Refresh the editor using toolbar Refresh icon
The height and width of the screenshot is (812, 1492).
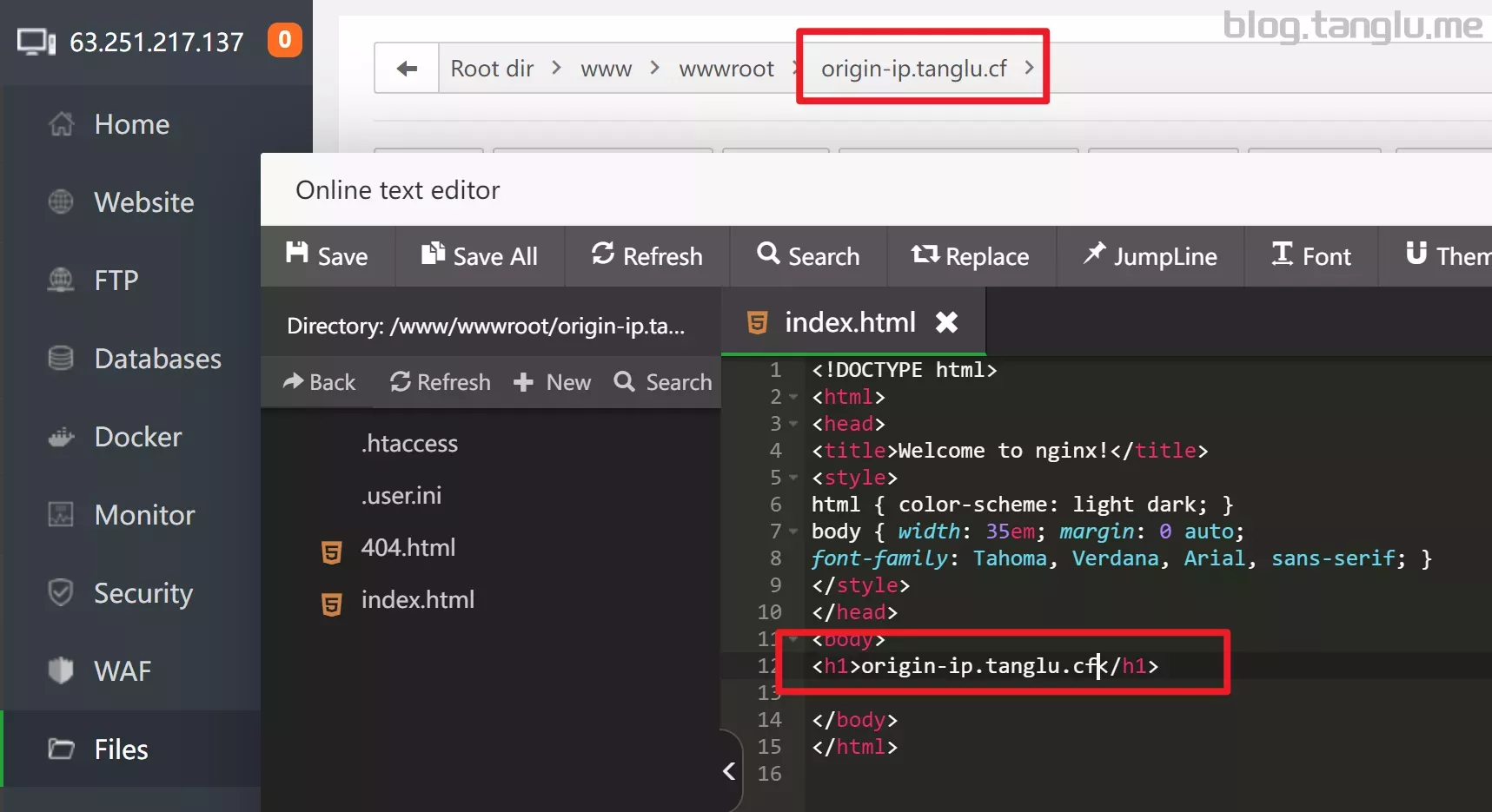(603, 254)
